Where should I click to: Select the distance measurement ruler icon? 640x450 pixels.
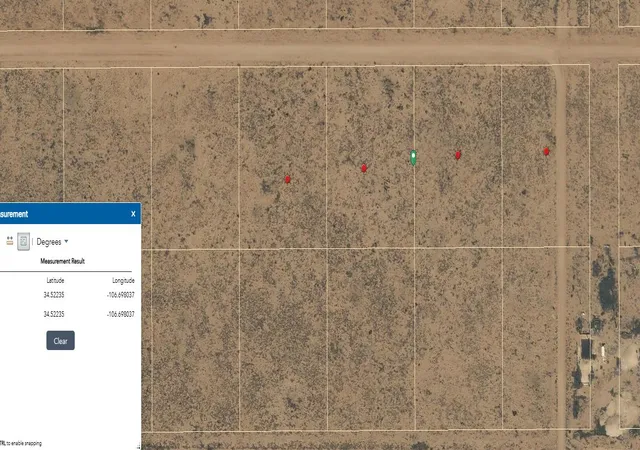9,241
